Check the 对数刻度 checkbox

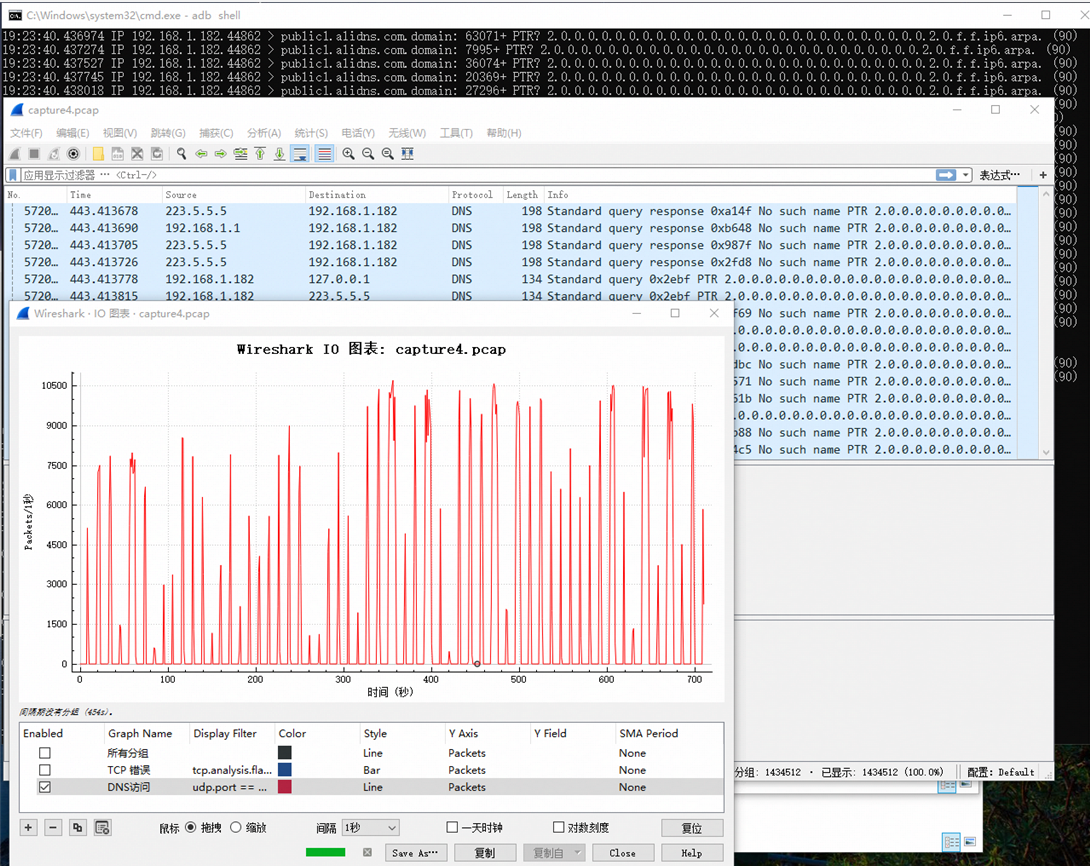point(558,828)
